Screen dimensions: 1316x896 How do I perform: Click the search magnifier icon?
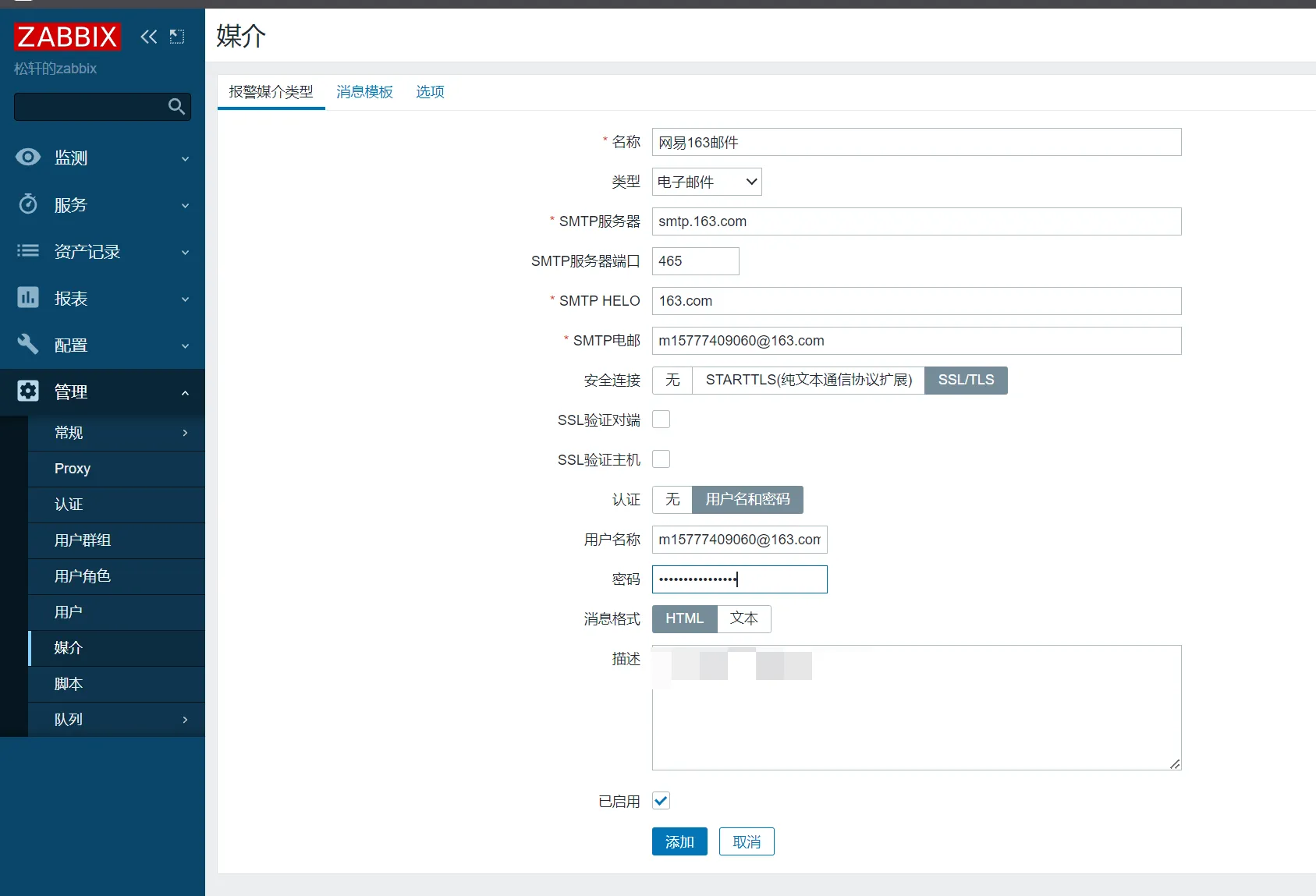176,107
